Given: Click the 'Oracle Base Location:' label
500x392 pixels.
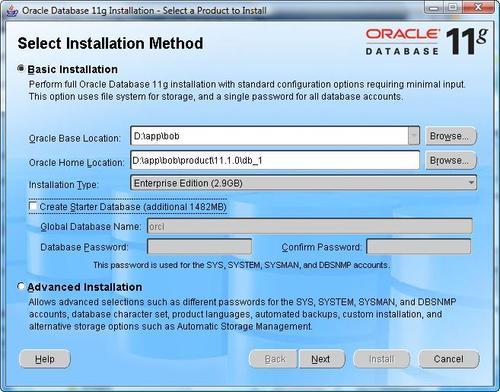Looking at the screenshot, I should point(75,138).
